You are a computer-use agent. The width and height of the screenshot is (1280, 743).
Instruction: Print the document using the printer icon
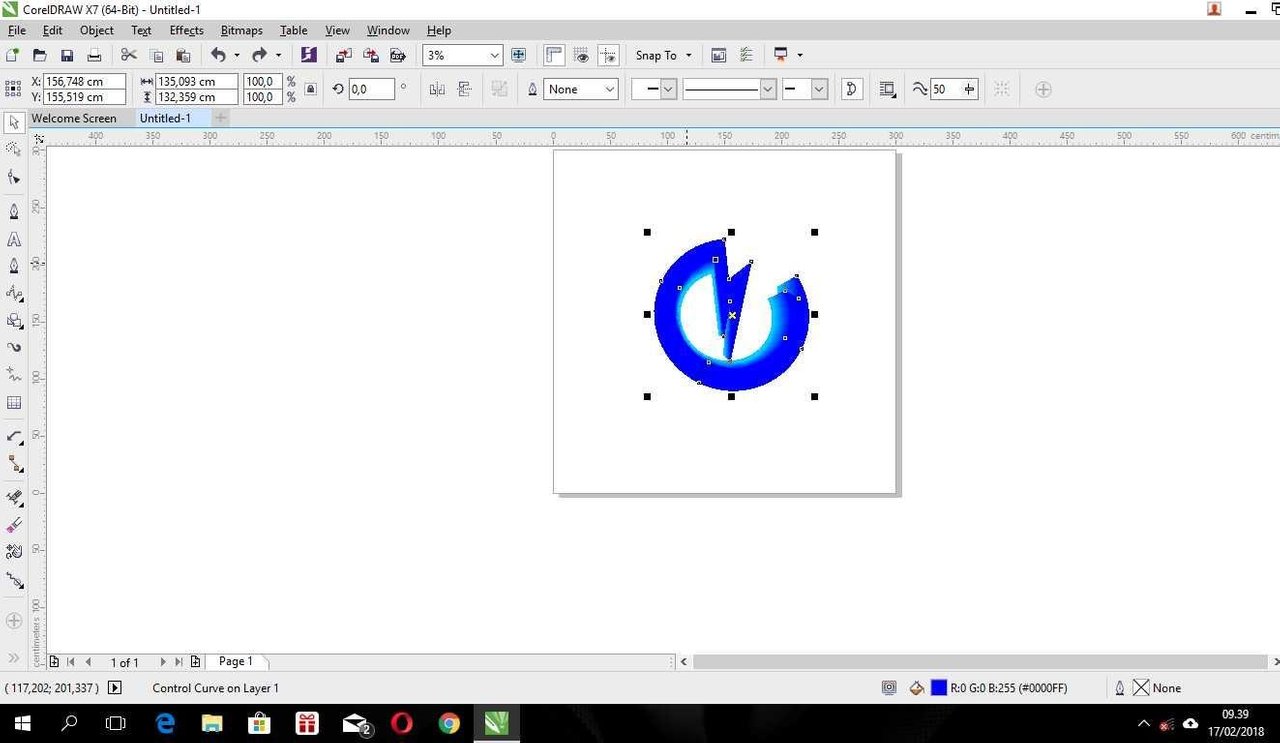tap(94, 55)
